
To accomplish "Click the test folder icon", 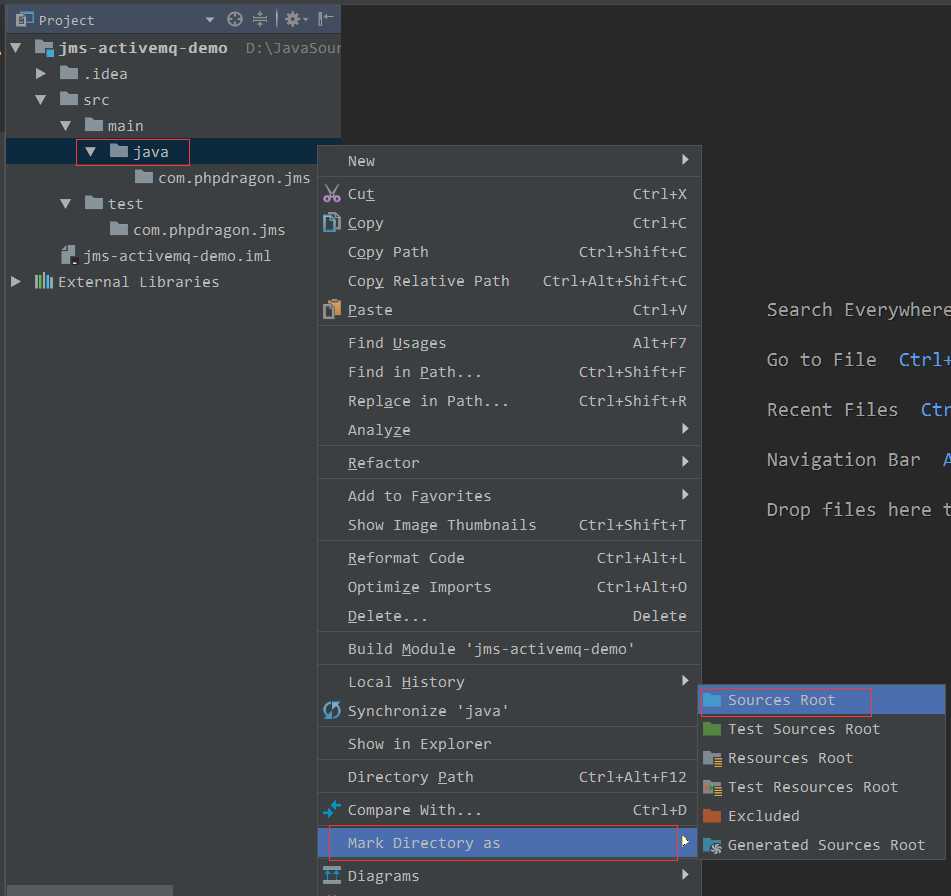I will pos(94,203).
